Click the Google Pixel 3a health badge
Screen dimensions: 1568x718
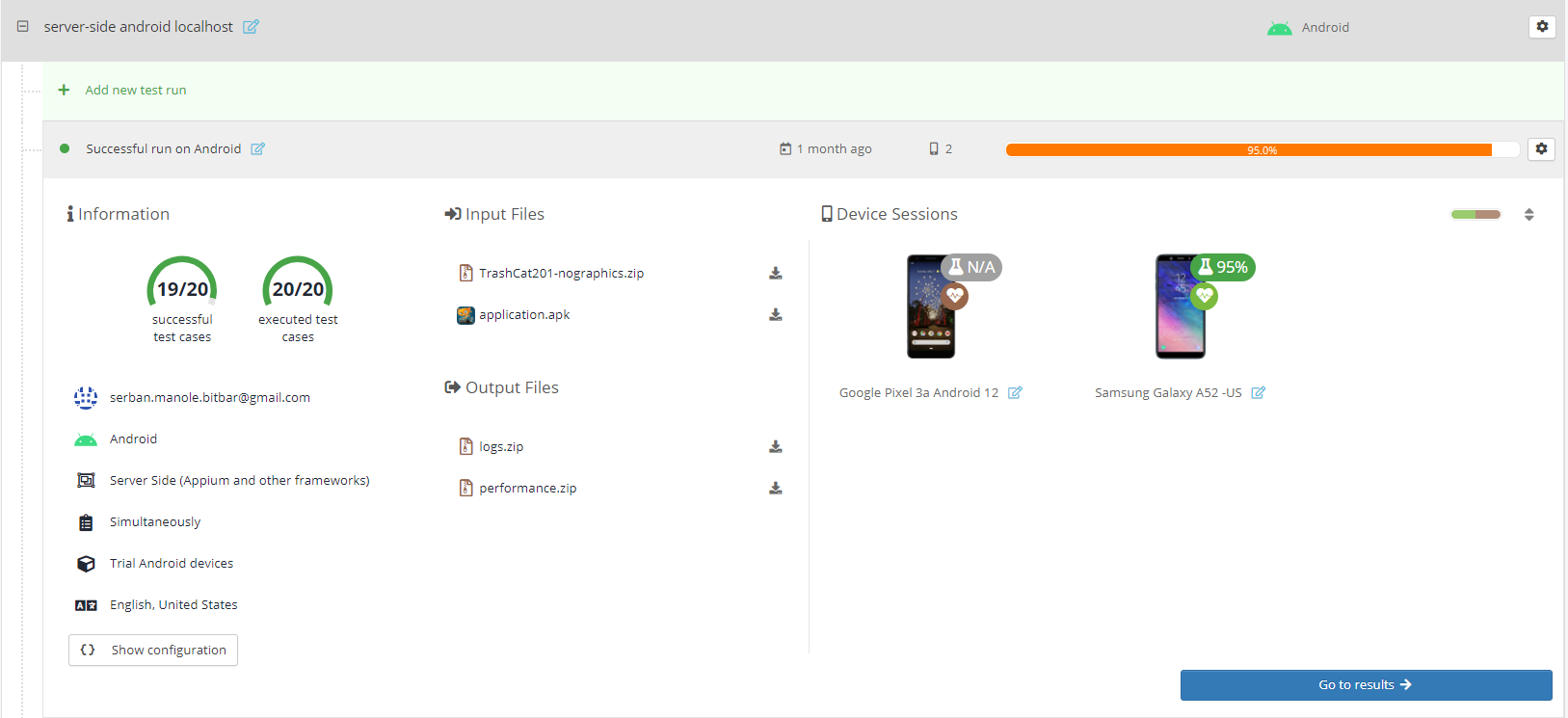[x=955, y=296]
